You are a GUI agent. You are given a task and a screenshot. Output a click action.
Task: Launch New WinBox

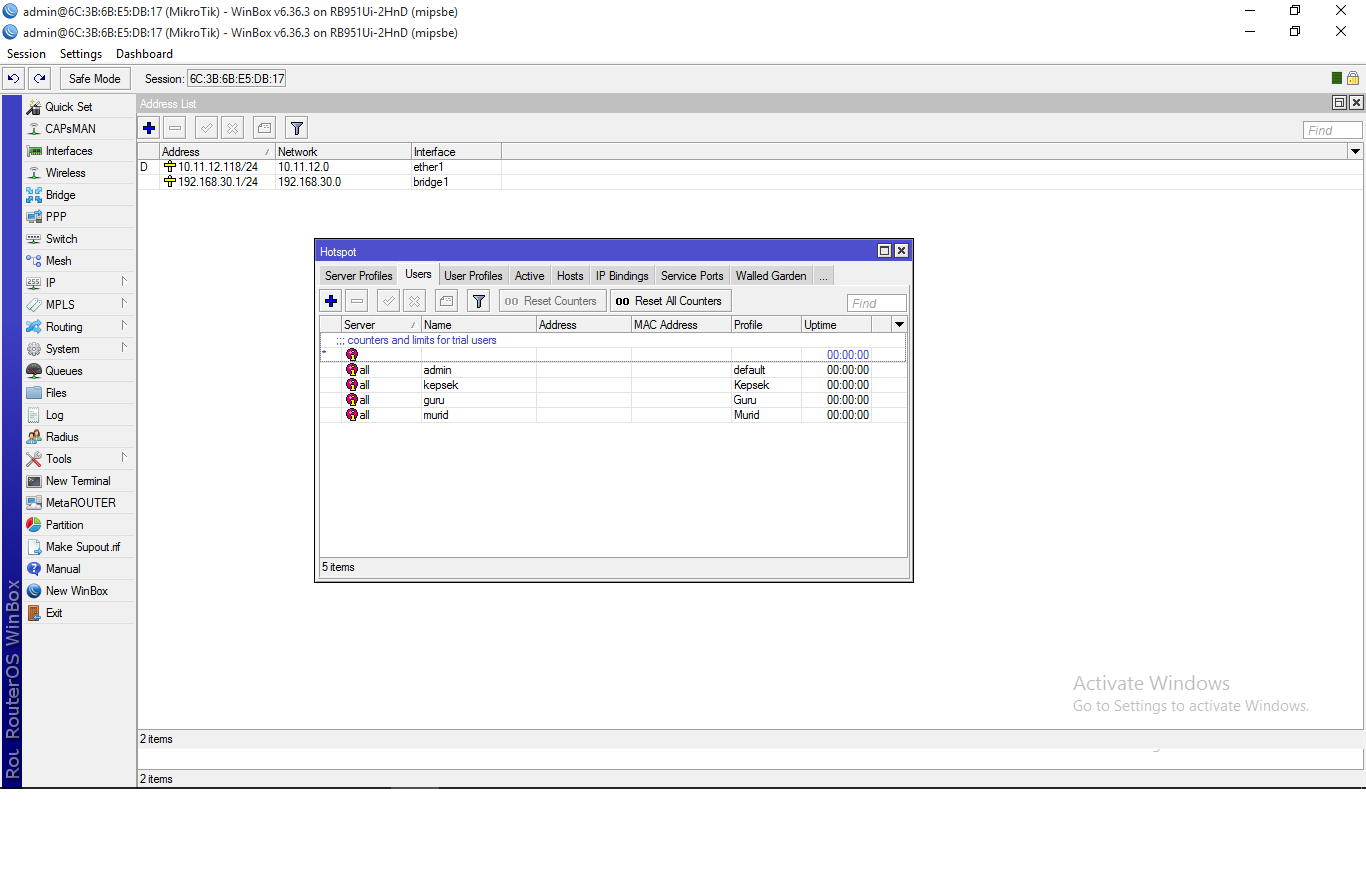(77, 591)
